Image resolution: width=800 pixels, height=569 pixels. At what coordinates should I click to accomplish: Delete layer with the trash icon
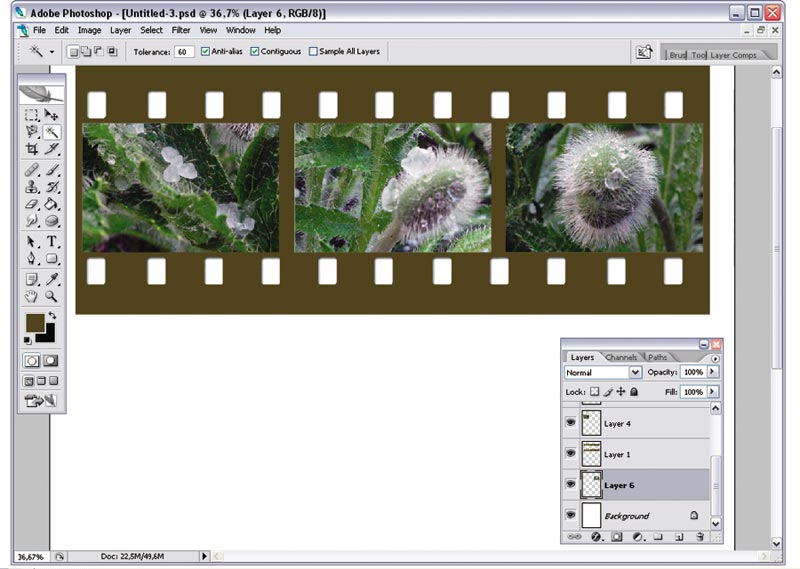click(700, 537)
